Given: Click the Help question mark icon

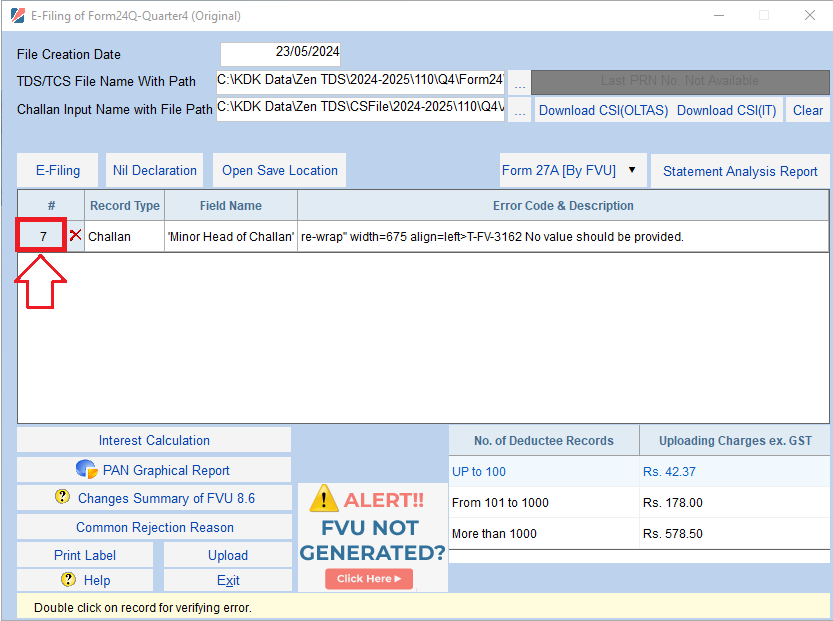Looking at the screenshot, I should pyautogui.click(x=68, y=579).
